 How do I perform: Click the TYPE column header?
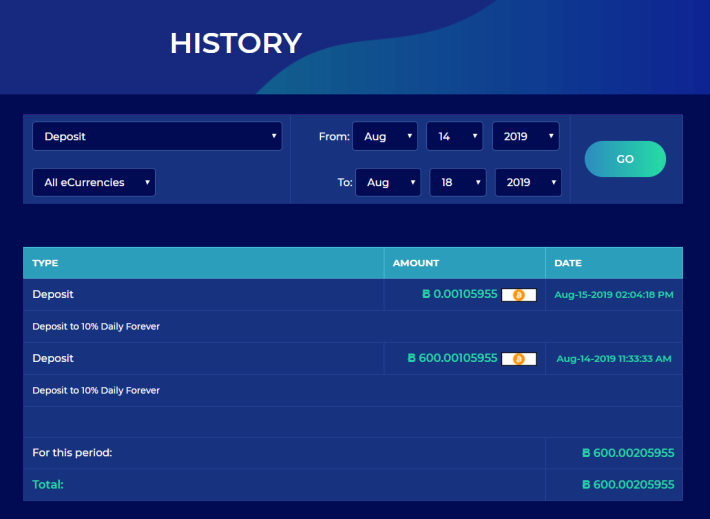45,263
